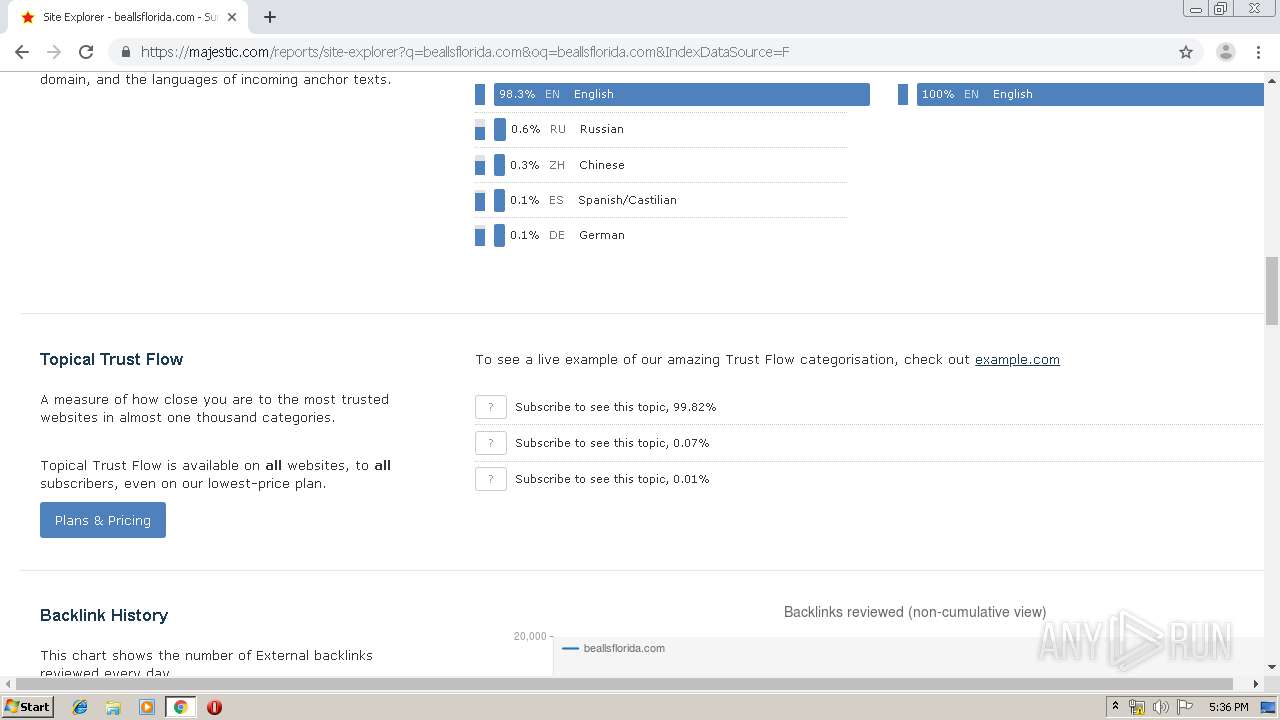Click question mark box for 99.82% topic
The image size is (1280, 720).
tap(491, 407)
